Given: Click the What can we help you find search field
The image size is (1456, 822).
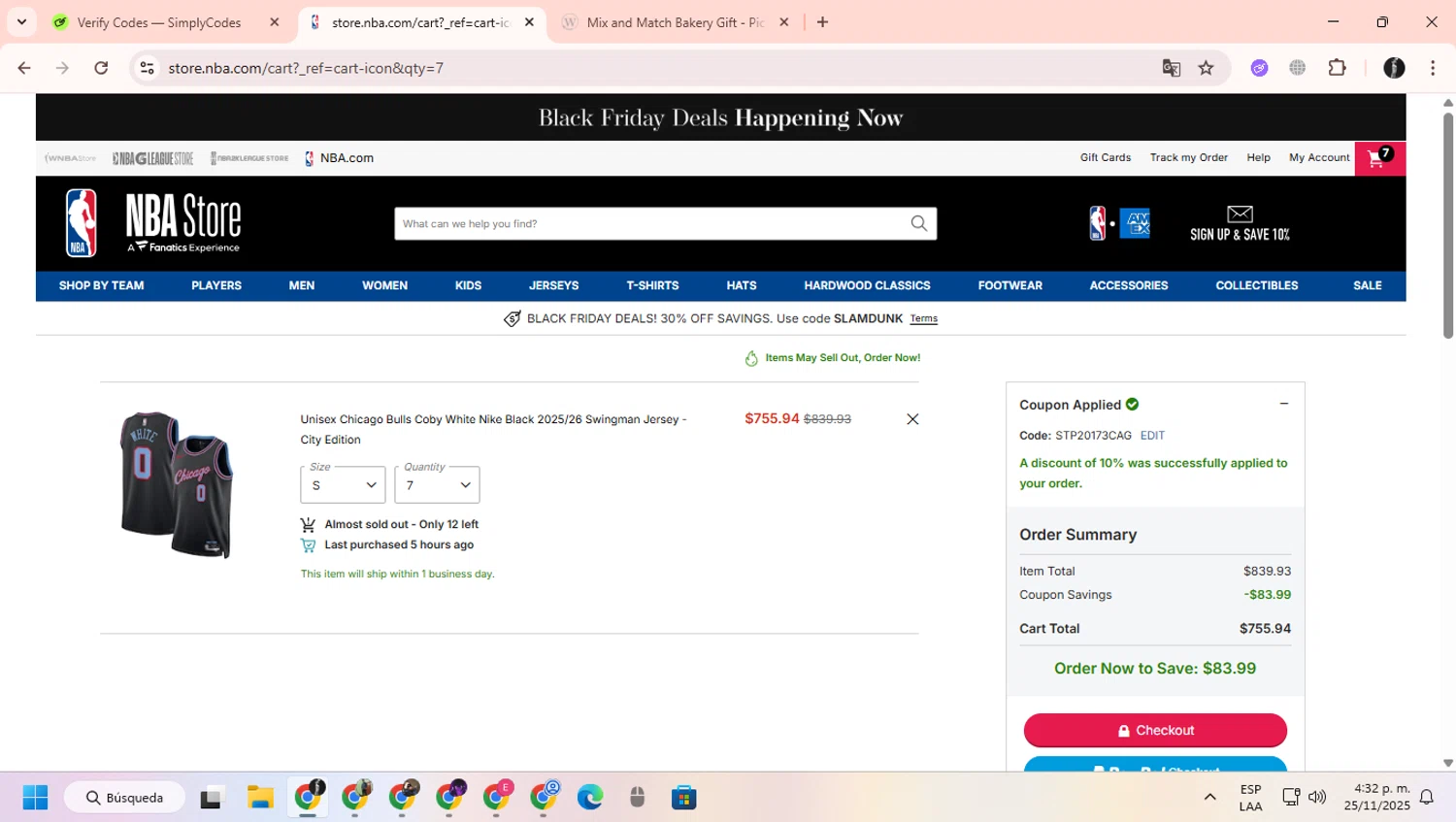Looking at the screenshot, I should click(x=650, y=223).
